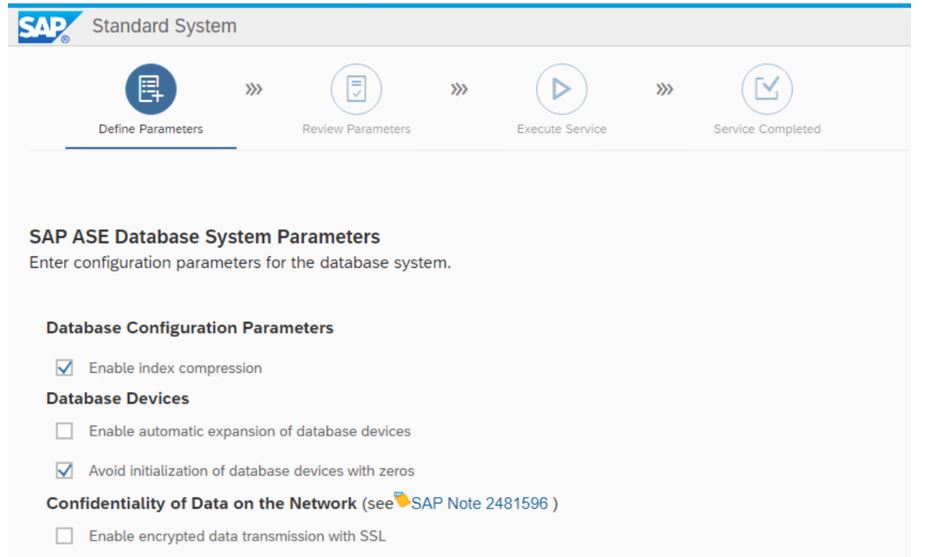Select the Define Parameters step icon

point(151,89)
